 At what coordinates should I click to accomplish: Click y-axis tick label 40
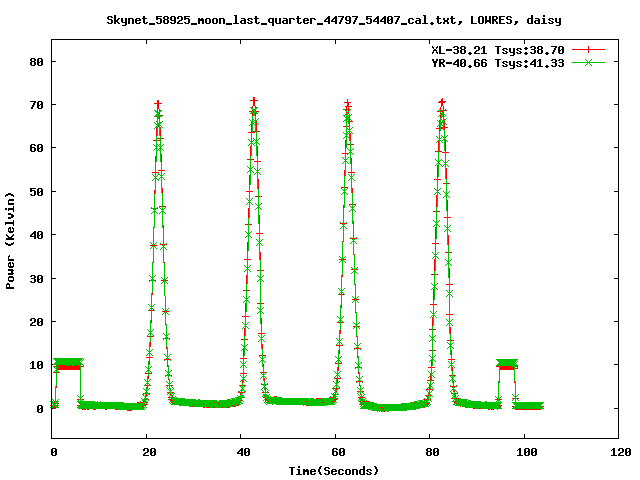tap(36, 235)
